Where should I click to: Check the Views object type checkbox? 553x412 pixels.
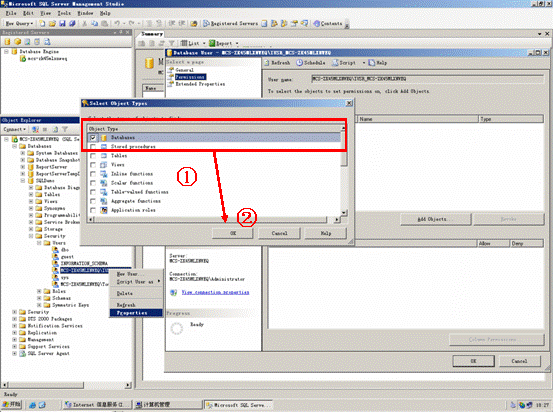(93, 165)
